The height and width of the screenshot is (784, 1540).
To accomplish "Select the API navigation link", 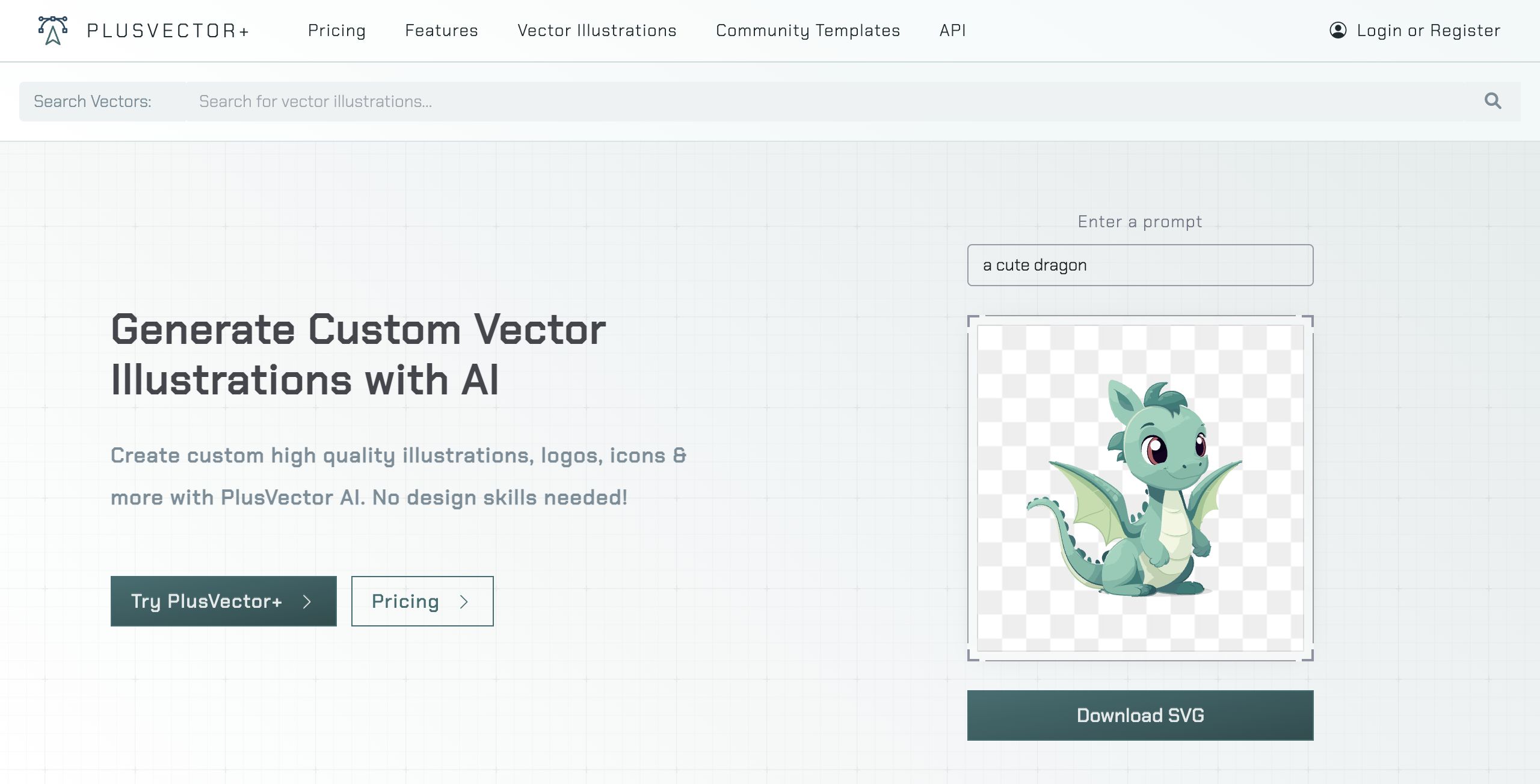I will click(x=953, y=30).
